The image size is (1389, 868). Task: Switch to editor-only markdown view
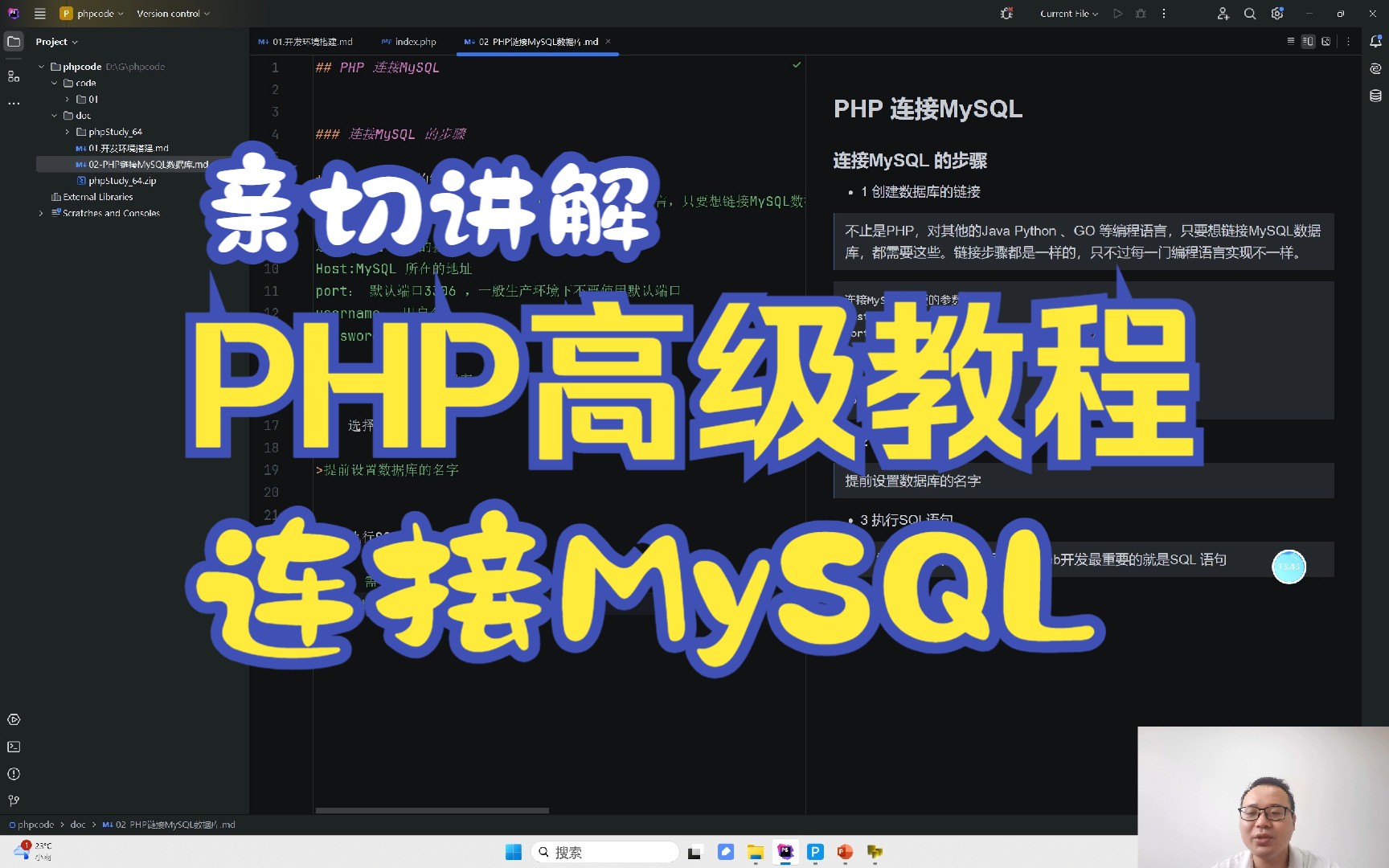1291,41
